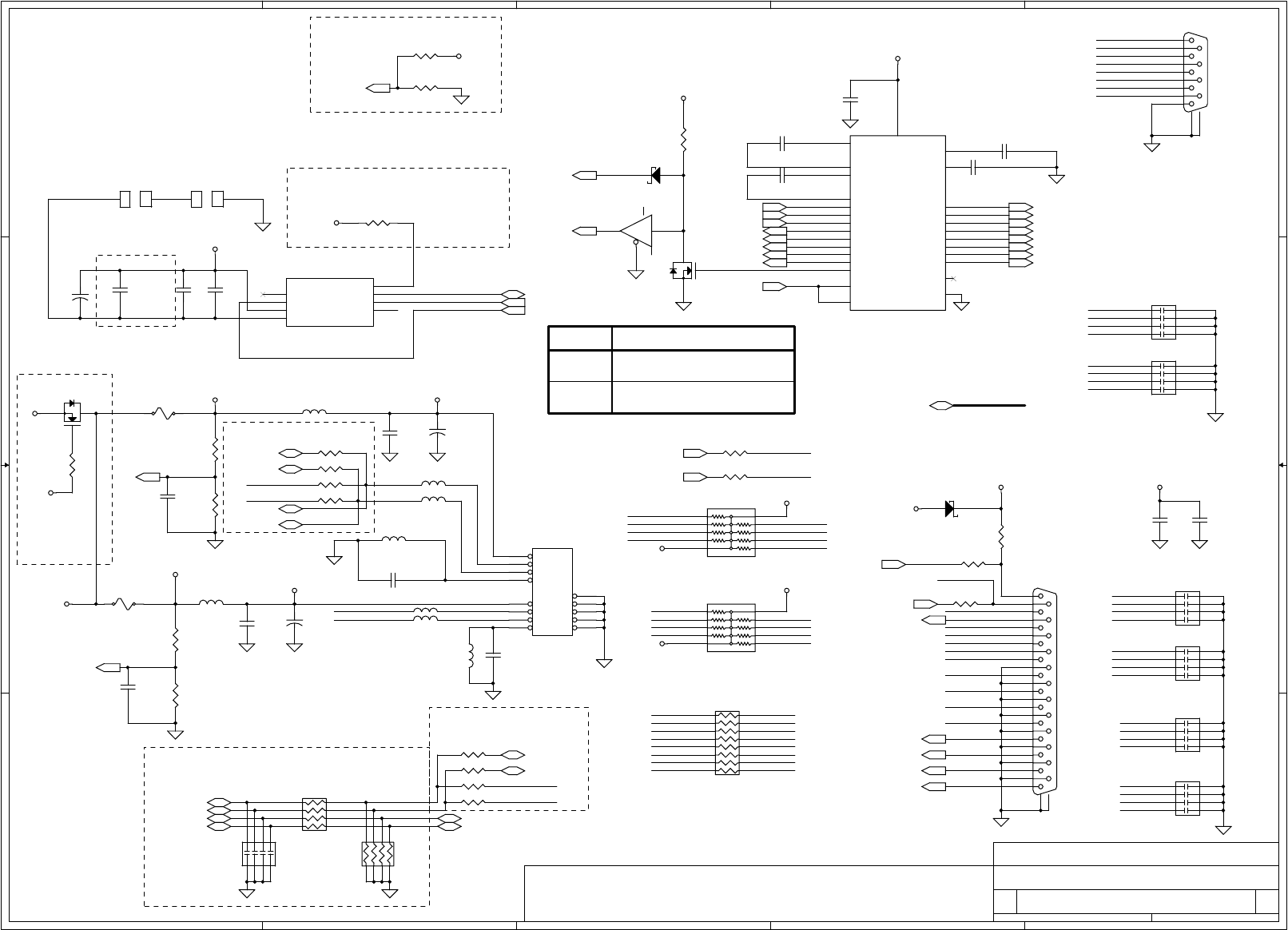Select the small IC block beside polarized capacitor
Image resolution: width=1288 pixels, height=930 pixels.
[330, 302]
